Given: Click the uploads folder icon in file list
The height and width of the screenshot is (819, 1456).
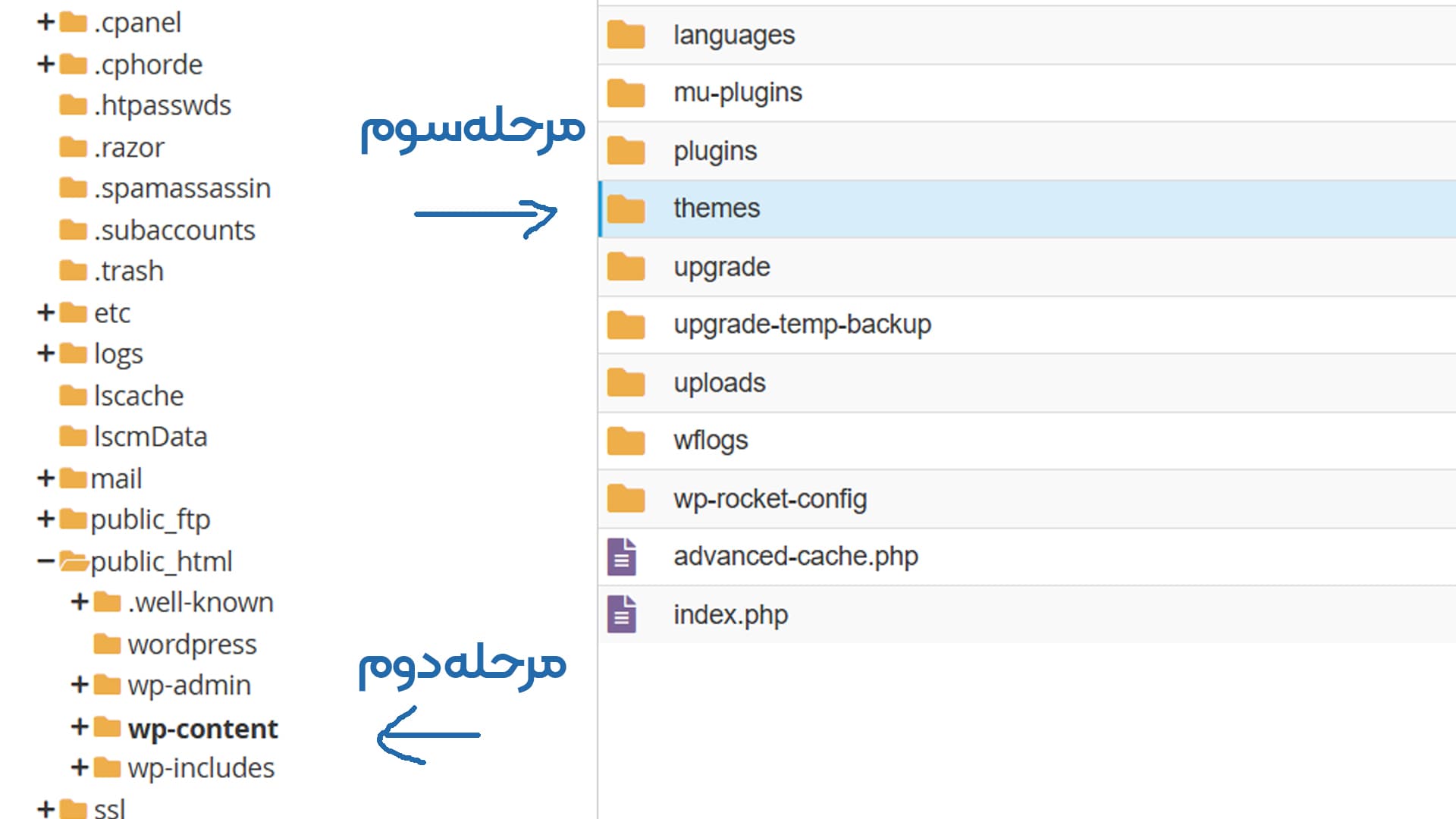Looking at the screenshot, I should (x=626, y=383).
